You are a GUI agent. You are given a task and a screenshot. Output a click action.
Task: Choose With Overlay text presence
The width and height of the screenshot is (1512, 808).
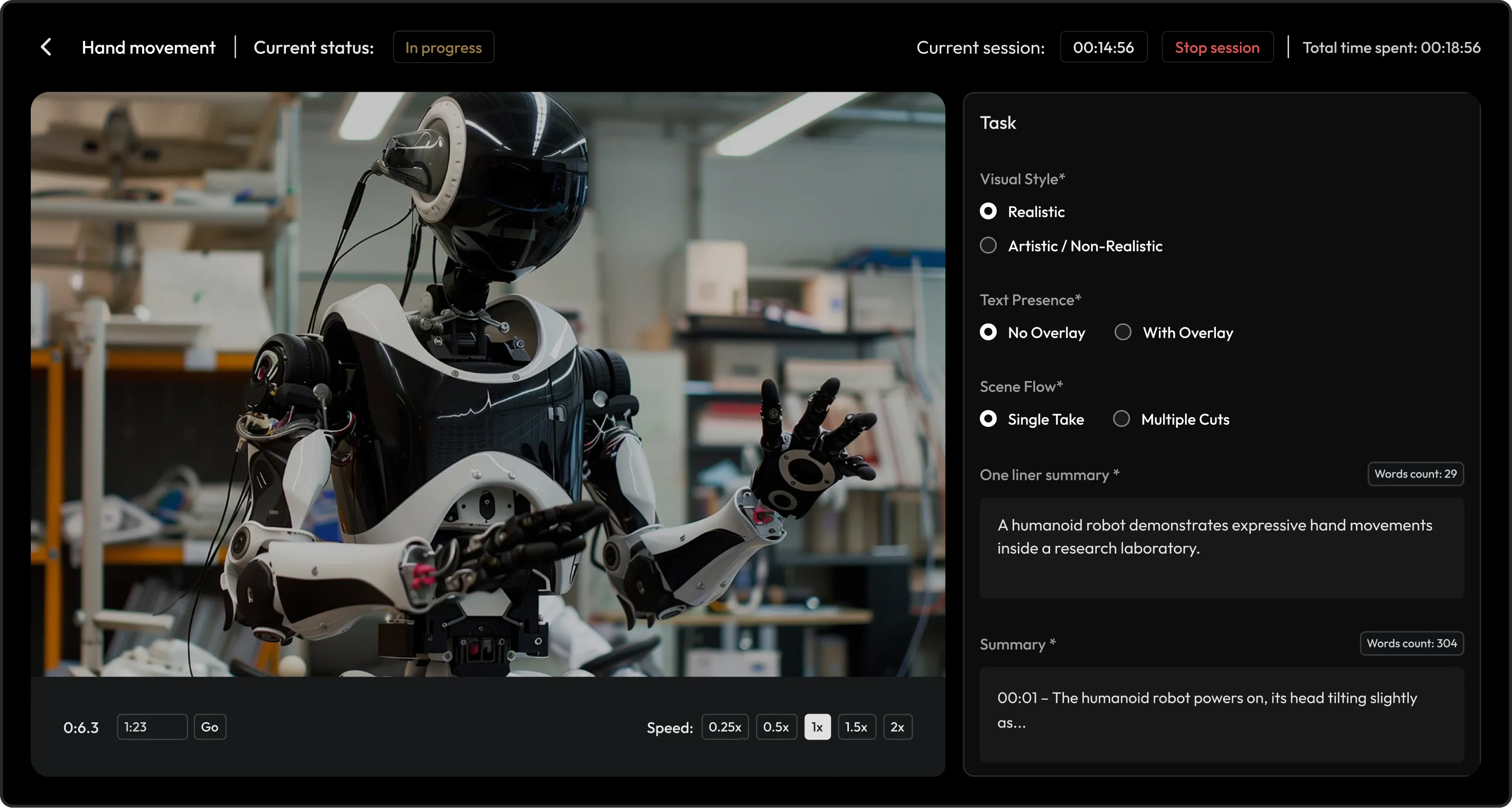tap(1123, 332)
